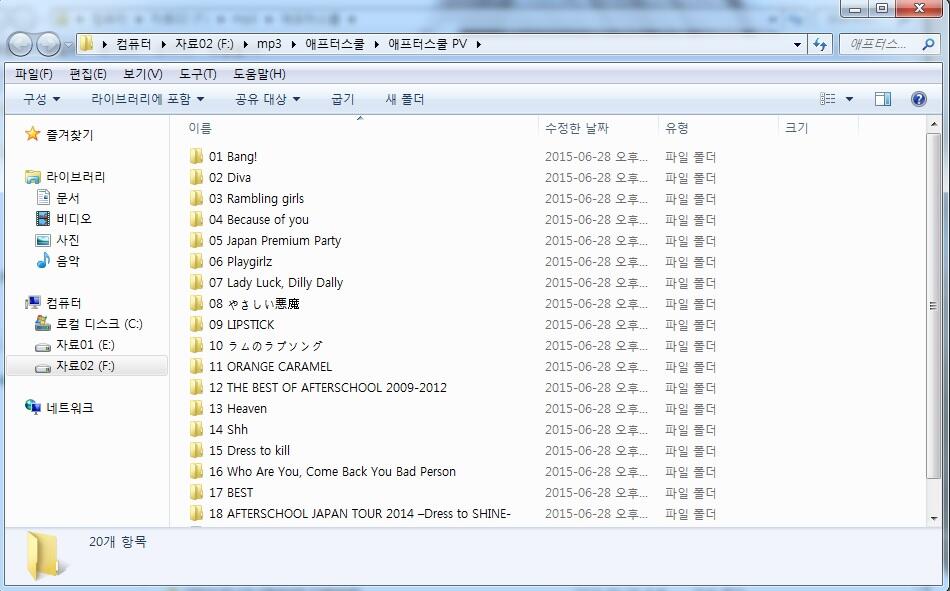Screen dimensions: 950x591
Task: Click the folder icon of 02 Diva
Action: tap(196, 178)
